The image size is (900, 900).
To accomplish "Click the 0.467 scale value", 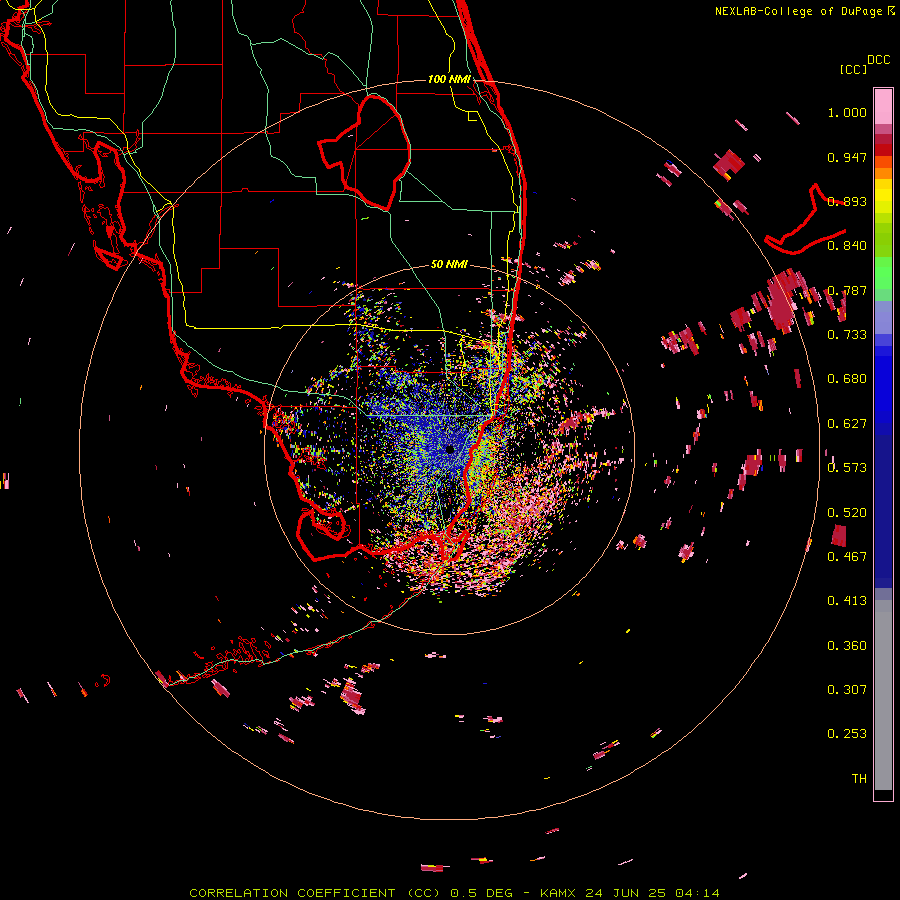I will click(x=847, y=557).
